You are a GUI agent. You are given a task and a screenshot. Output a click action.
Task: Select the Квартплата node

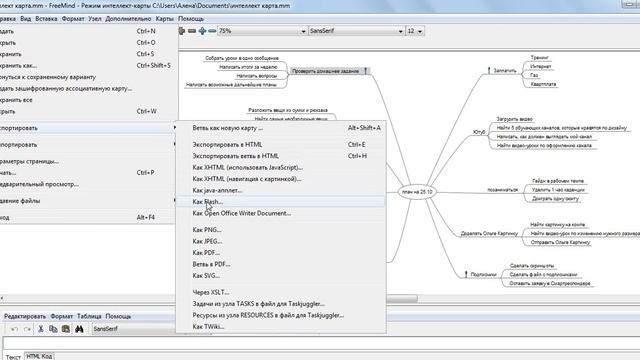click(x=543, y=84)
